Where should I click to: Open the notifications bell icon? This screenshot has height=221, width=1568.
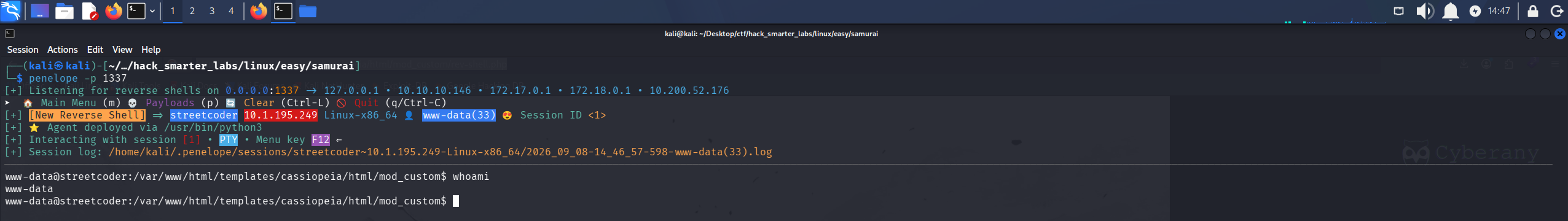coord(1451,11)
